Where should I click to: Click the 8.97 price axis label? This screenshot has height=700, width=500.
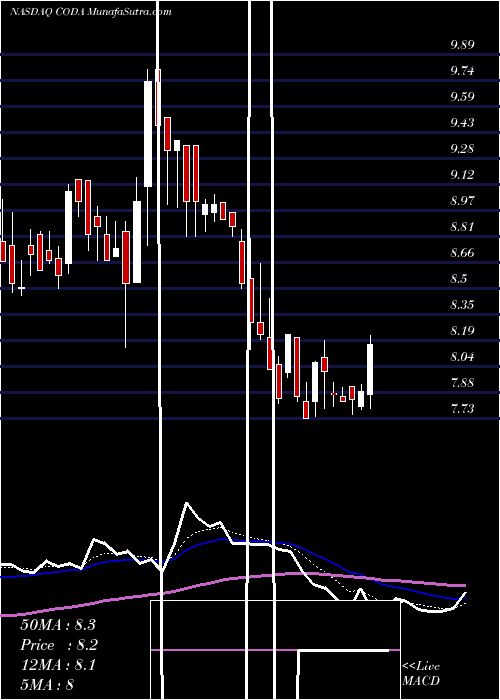point(462,200)
